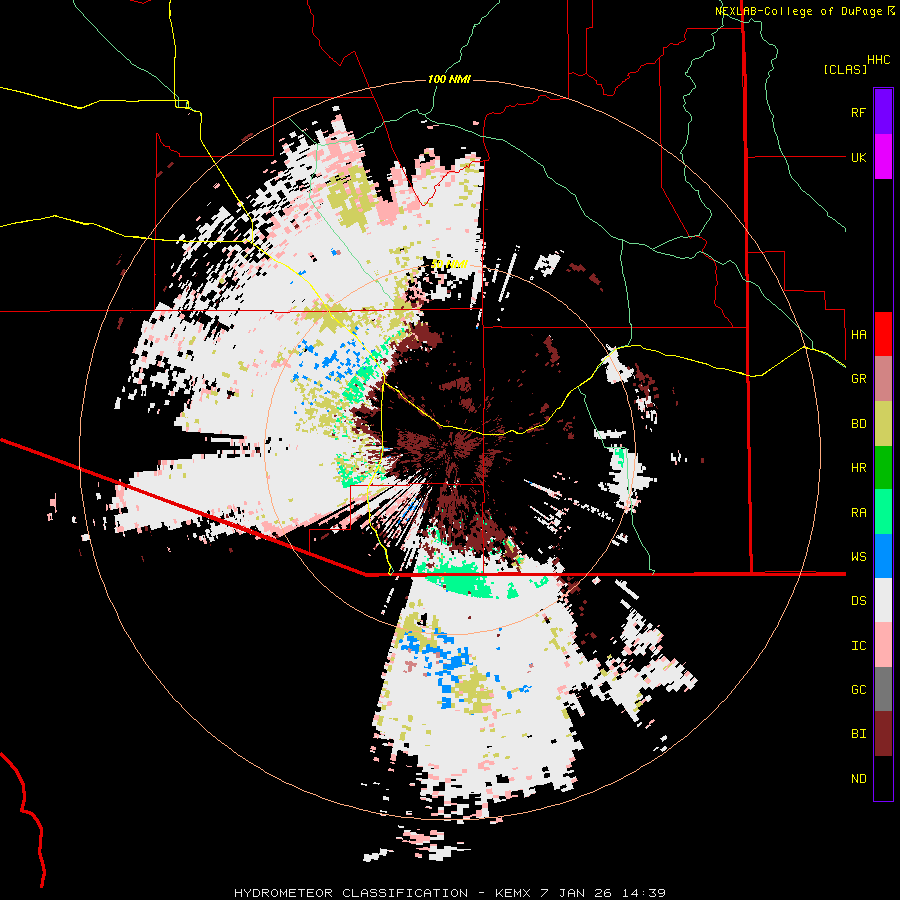Click the 14:39 timestamp
Viewport: 900px width, 900px height.
tap(646, 893)
